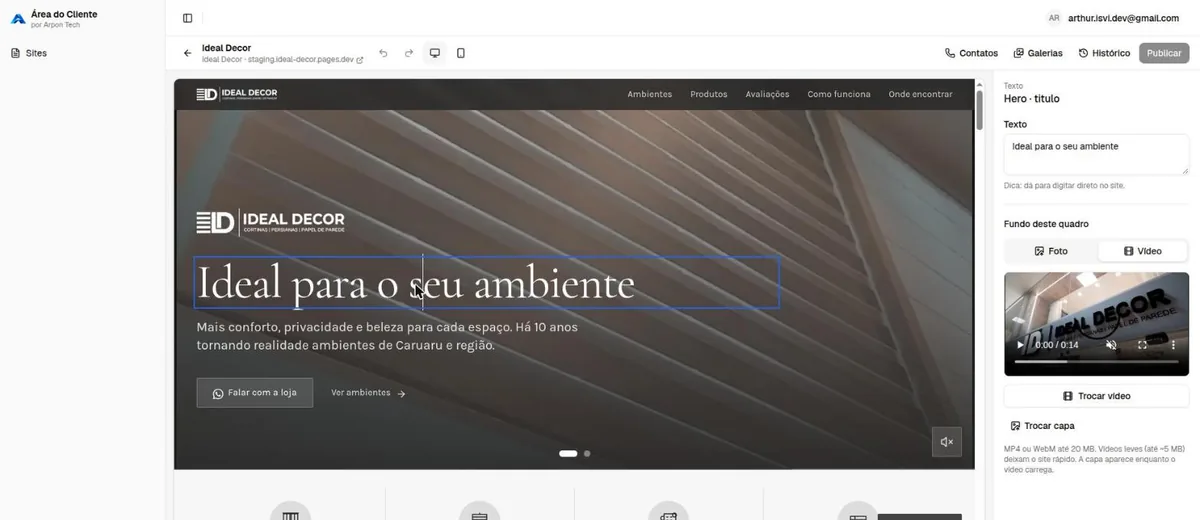Redo the last edit

(409, 53)
